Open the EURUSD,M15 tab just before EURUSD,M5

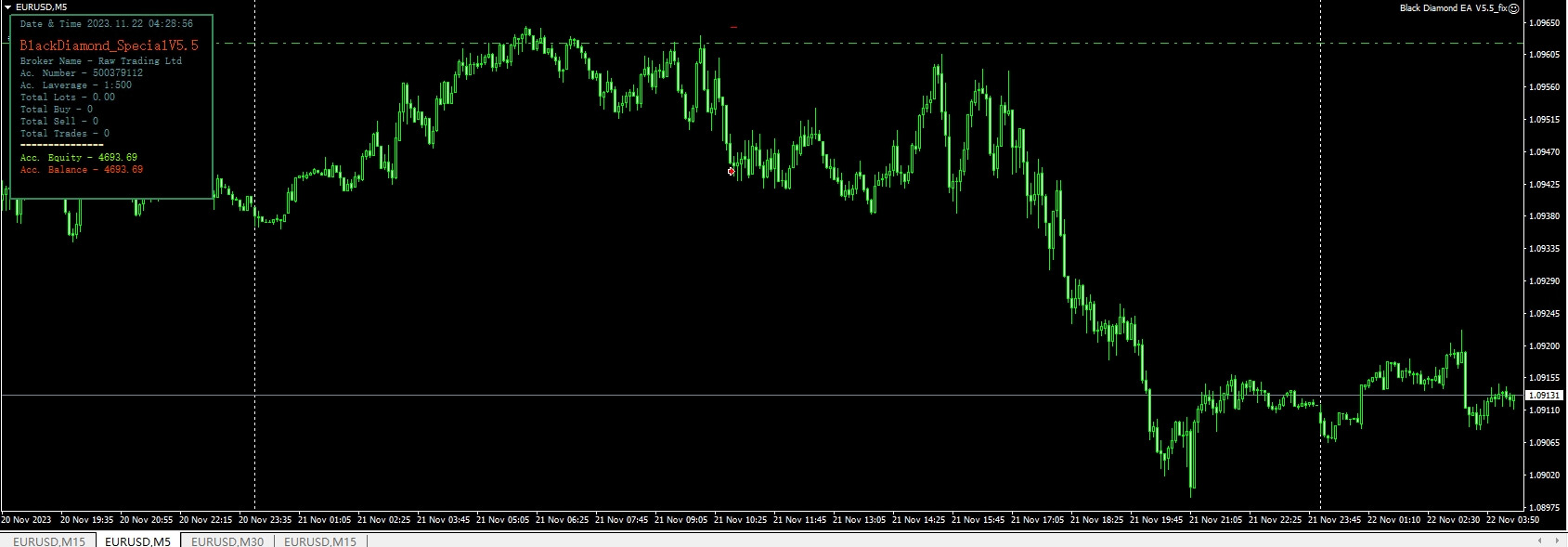[x=47, y=540]
